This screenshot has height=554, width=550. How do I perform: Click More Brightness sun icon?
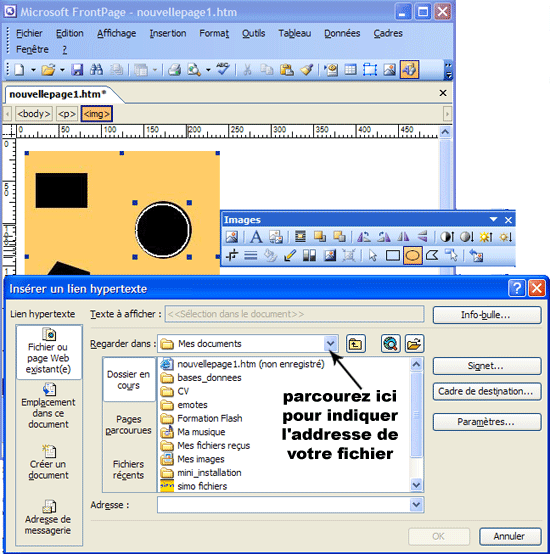486,237
